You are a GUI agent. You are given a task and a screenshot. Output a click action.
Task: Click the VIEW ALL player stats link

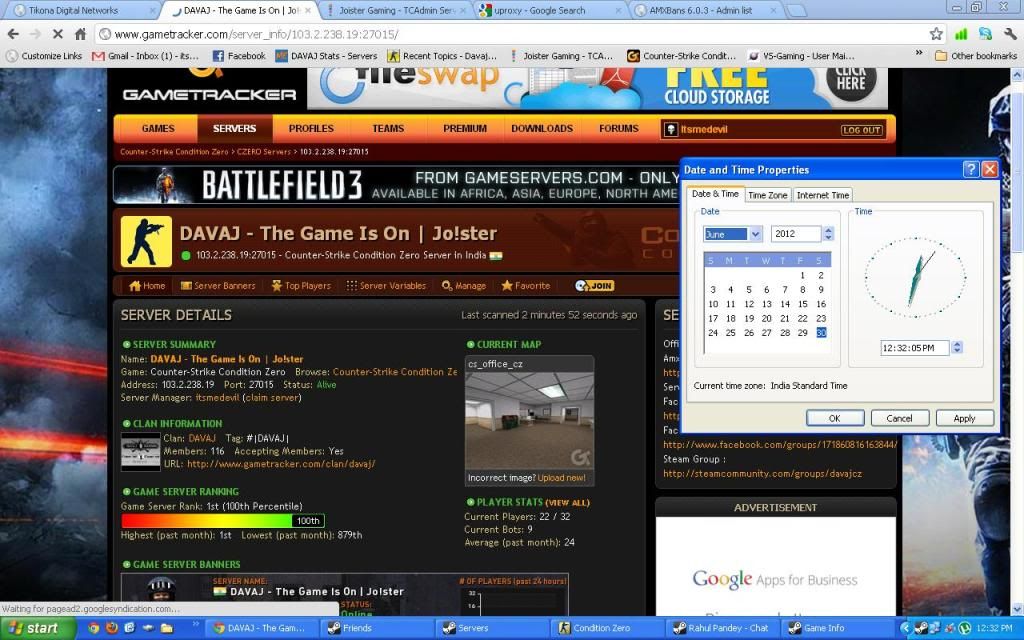[x=568, y=503]
